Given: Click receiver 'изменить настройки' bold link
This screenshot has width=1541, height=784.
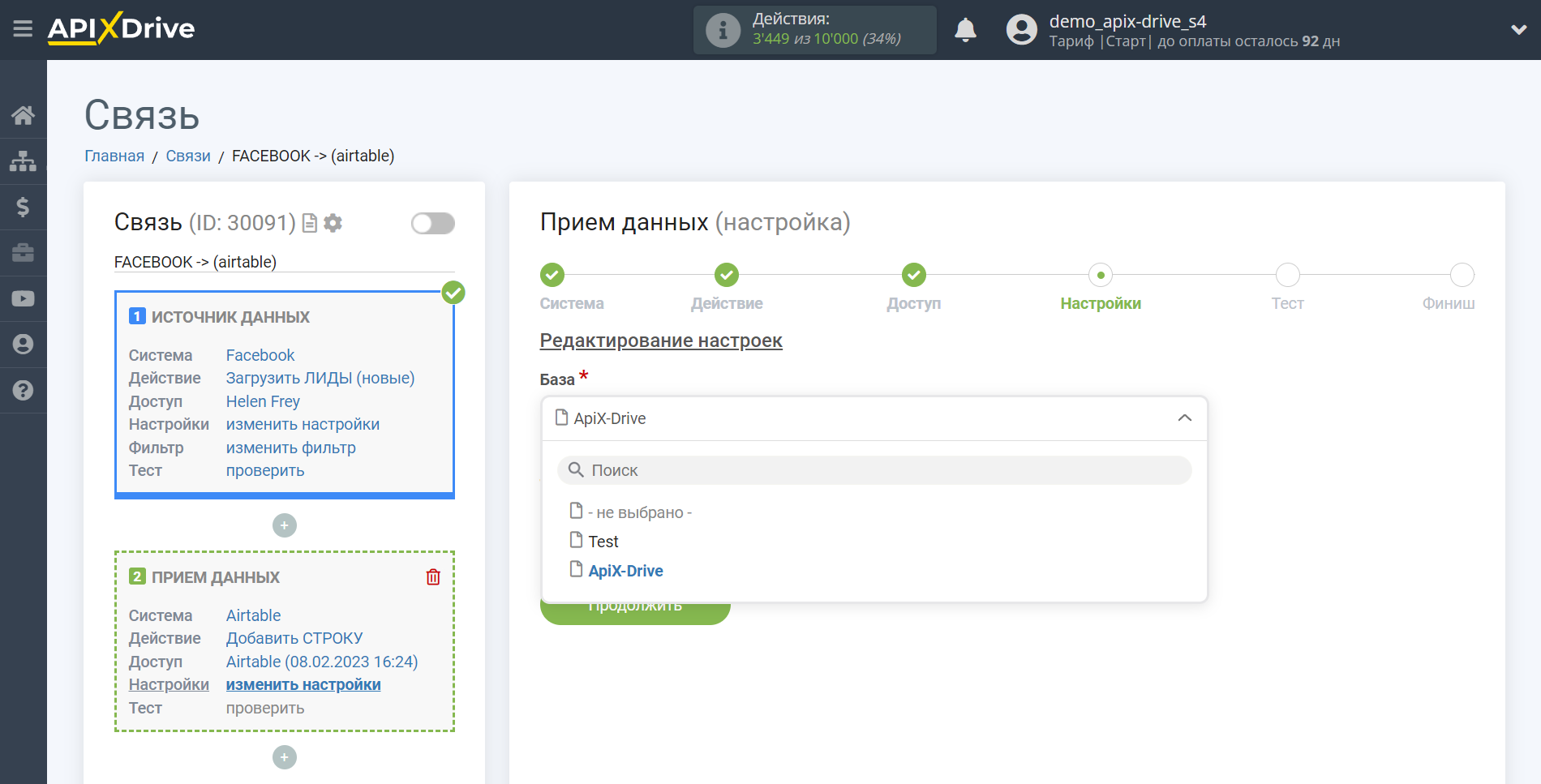Looking at the screenshot, I should (x=303, y=684).
